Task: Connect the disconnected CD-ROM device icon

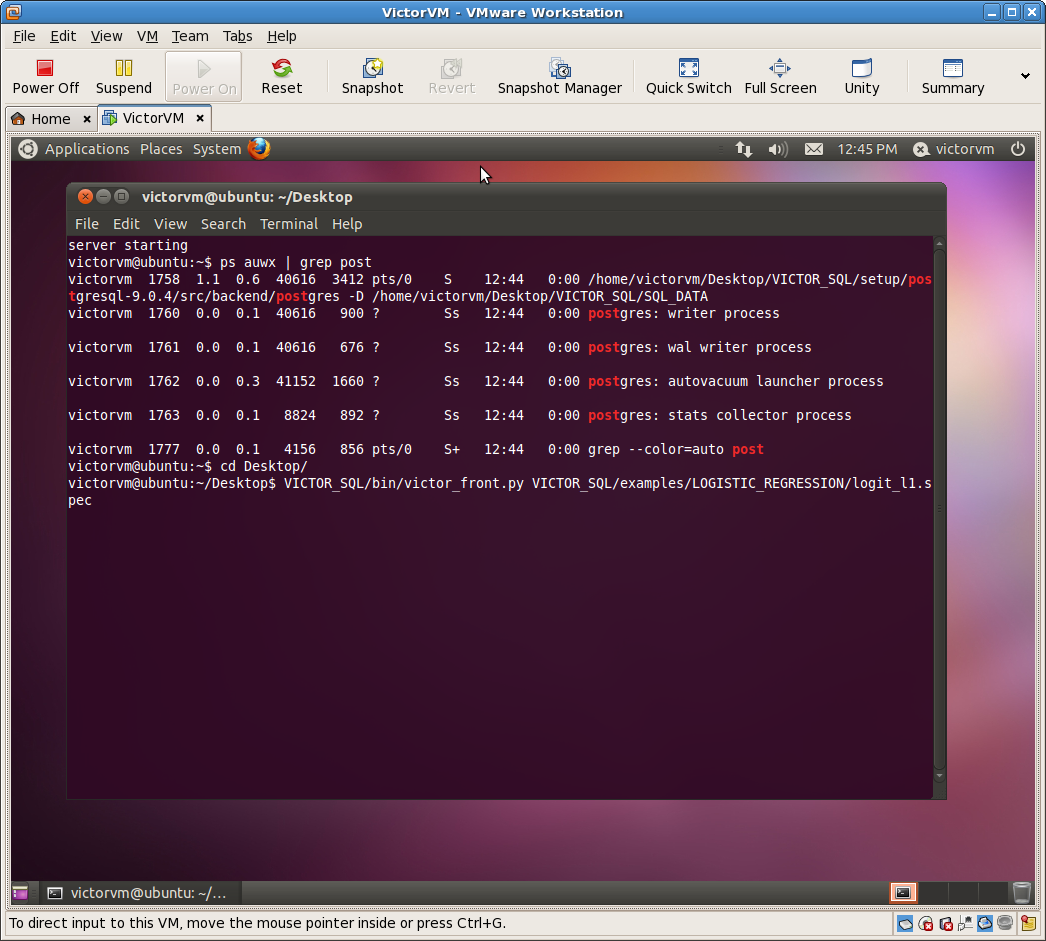Action: click(924, 923)
